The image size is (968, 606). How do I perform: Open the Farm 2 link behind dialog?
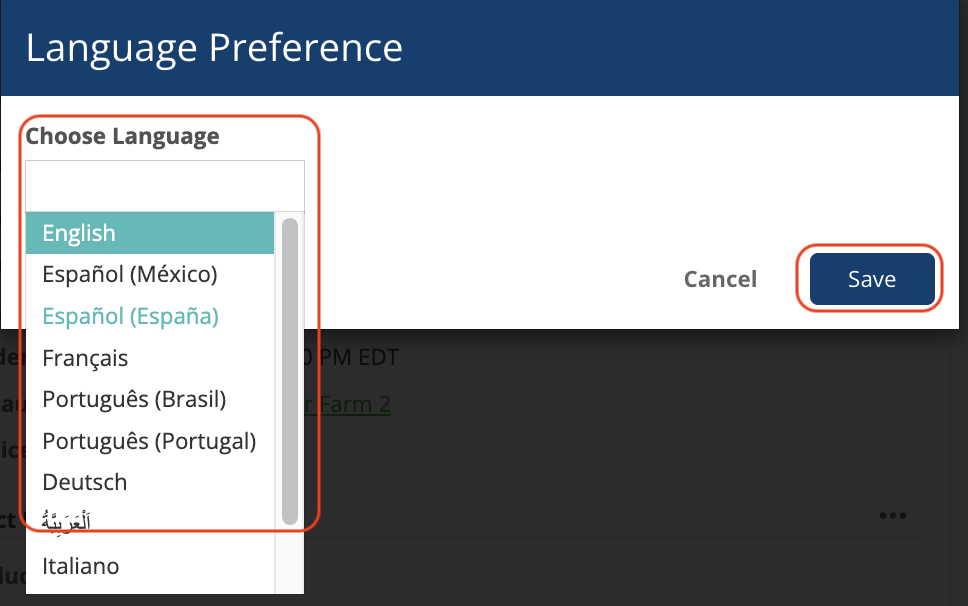[x=348, y=405]
